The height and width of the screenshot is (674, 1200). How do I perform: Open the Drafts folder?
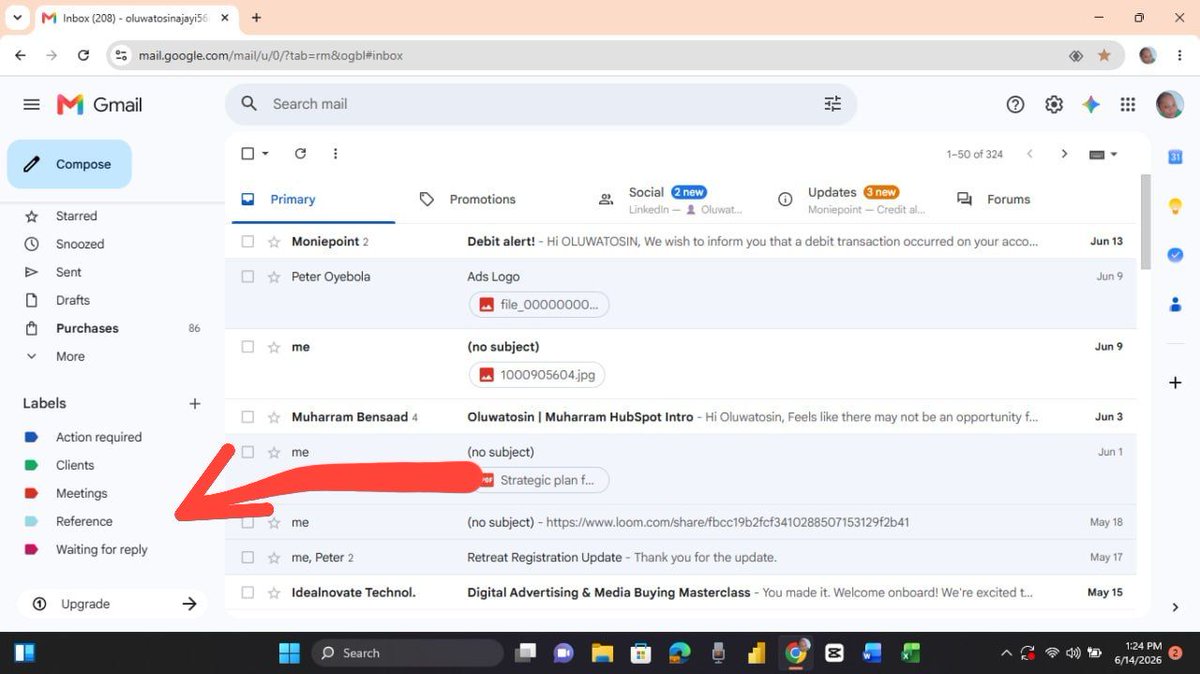pos(73,300)
